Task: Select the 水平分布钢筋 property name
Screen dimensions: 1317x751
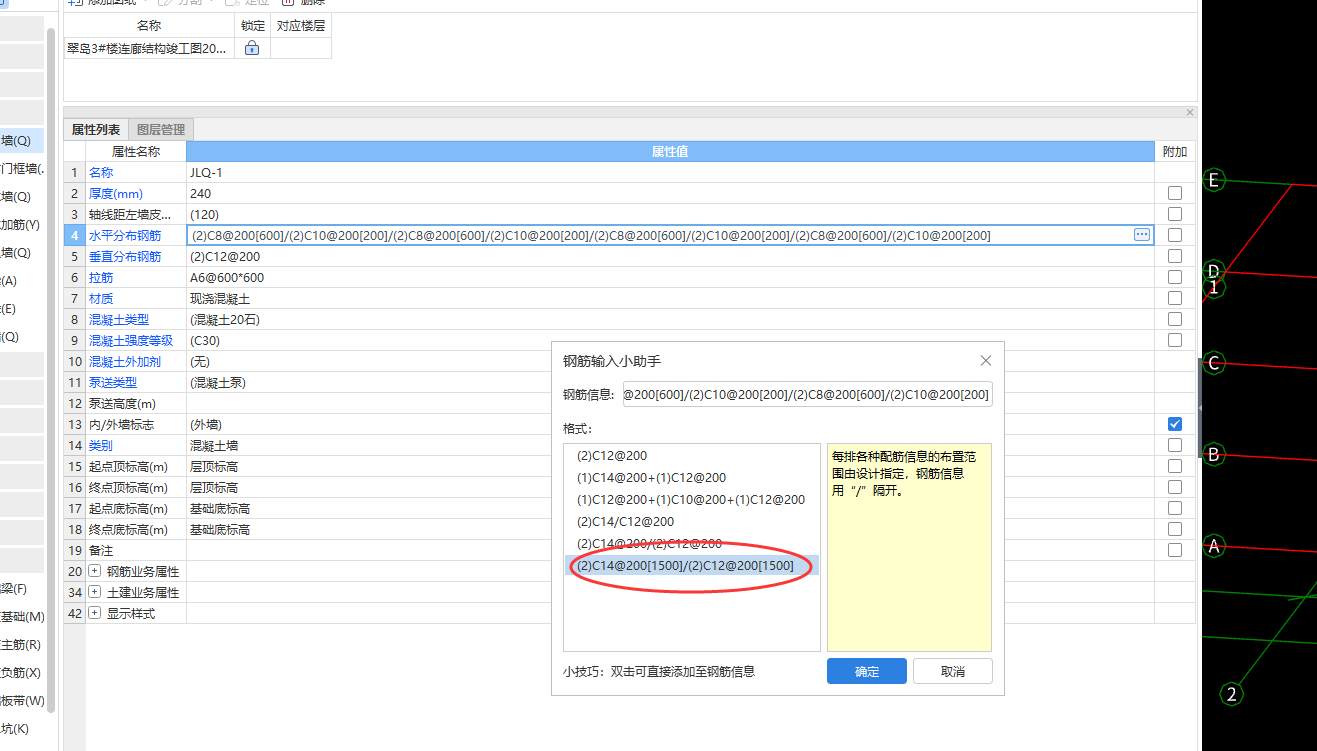Action: pyautogui.click(x=124, y=235)
